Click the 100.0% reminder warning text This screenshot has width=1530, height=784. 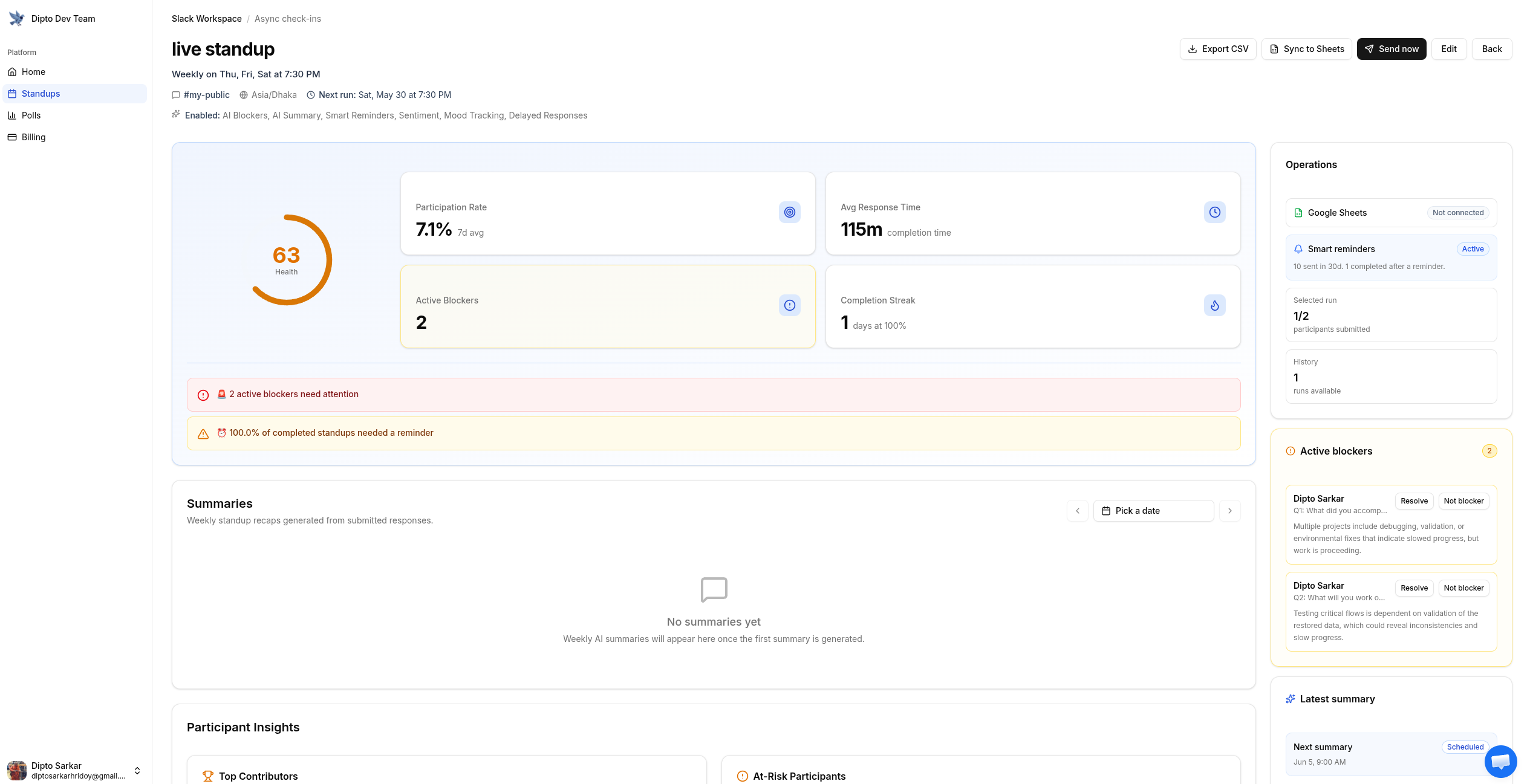pos(325,433)
